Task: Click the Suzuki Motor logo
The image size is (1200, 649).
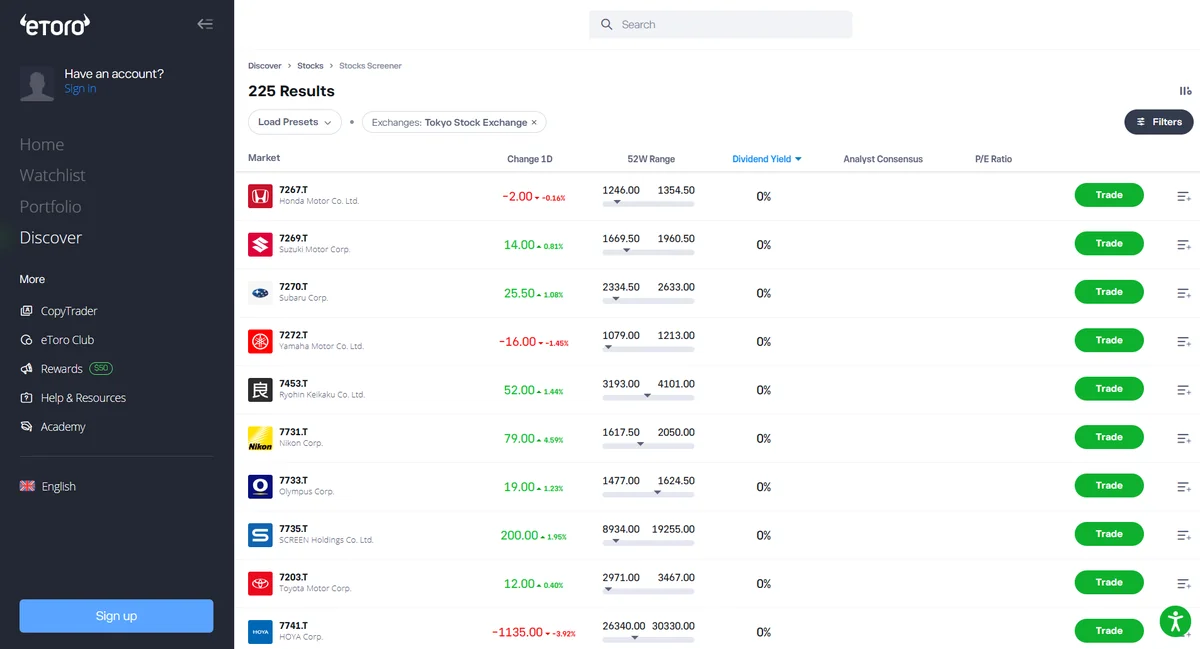Action: 260,244
